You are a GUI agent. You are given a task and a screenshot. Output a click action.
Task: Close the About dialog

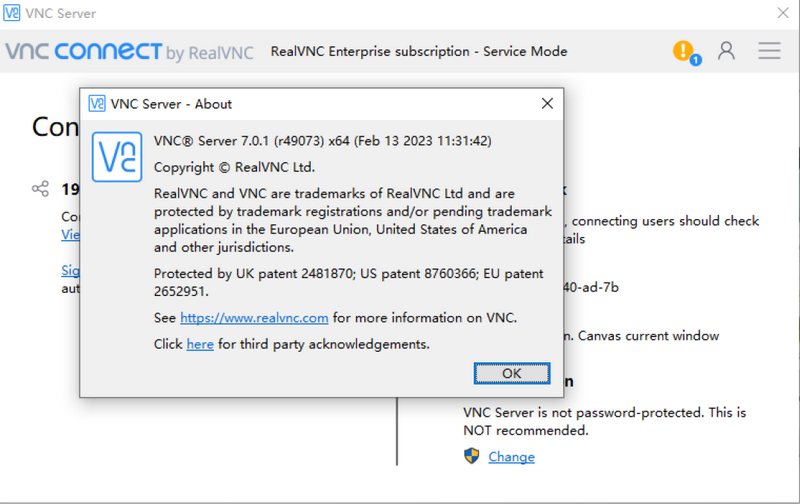click(x=547, y=104)
